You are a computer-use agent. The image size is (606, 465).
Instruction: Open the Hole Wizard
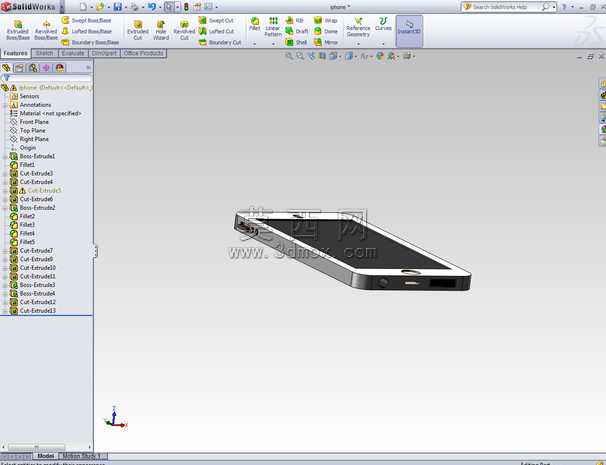point(161,30)
